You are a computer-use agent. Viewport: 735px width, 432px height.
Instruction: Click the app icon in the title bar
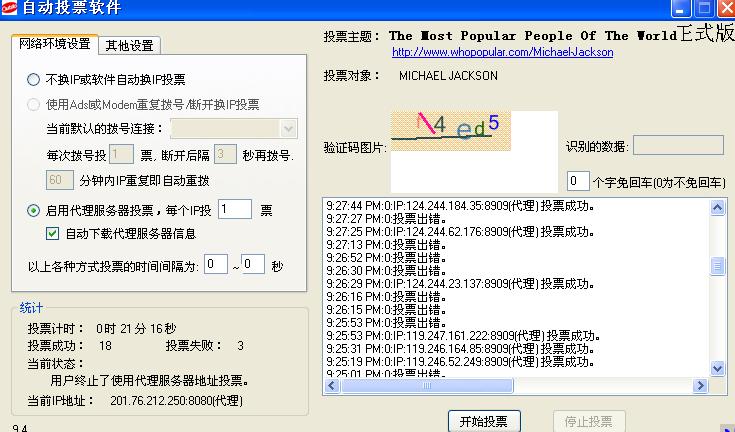[11, 9]
